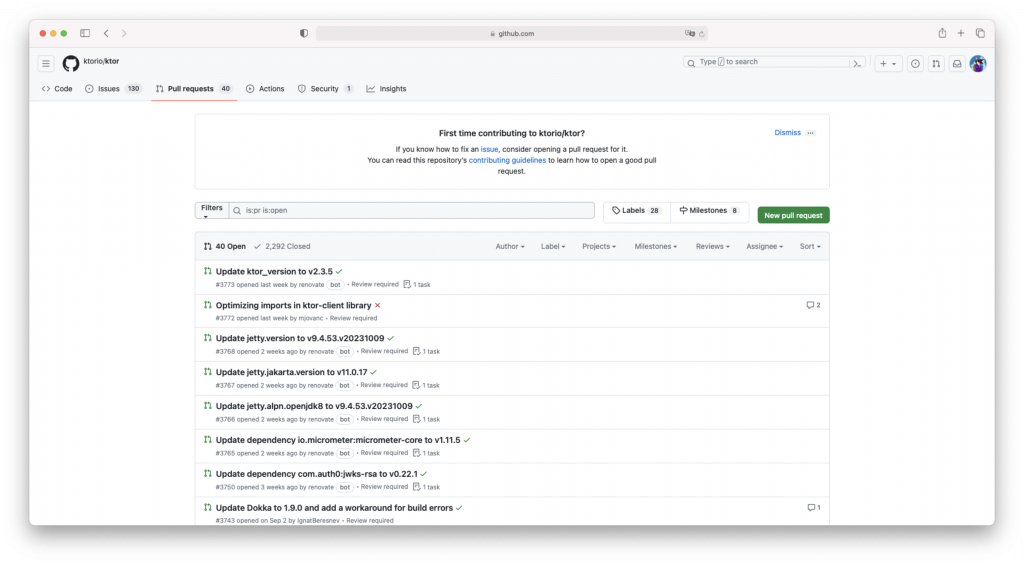Click the Safari sidebar toggle icon
Screen dimensions: 1024x564
coord(85,33)
